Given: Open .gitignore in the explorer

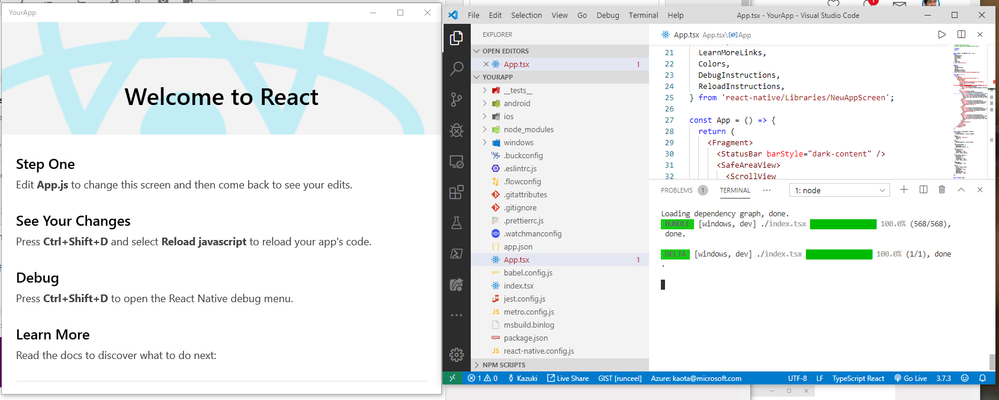Looking at the screenshot, I should tap(520, 208).
